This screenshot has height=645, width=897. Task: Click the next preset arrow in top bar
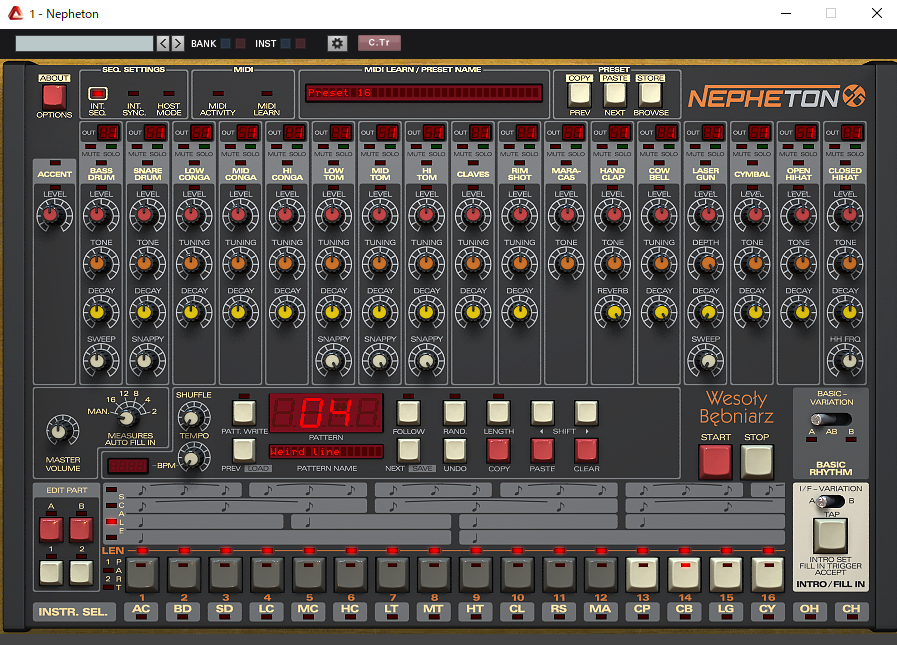pyautogui.click(x=178, y=43)
